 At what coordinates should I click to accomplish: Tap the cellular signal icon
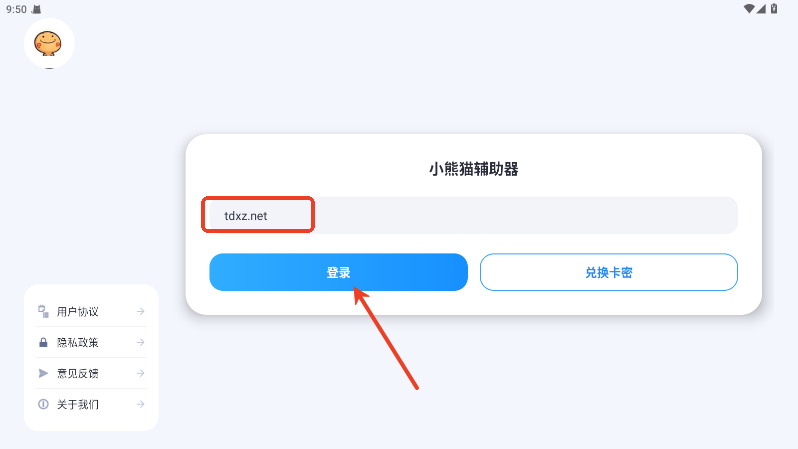point(761,9)
